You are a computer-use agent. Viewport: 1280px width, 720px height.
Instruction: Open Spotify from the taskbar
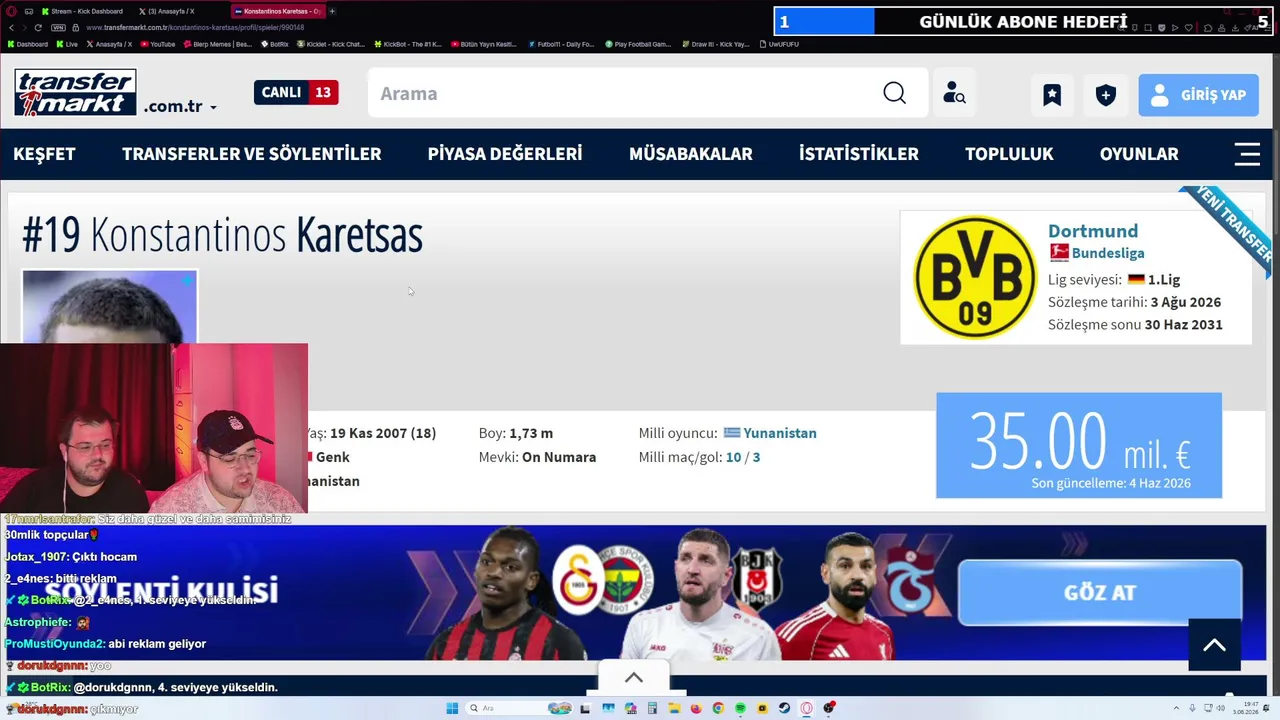click(x=740, y=708)
